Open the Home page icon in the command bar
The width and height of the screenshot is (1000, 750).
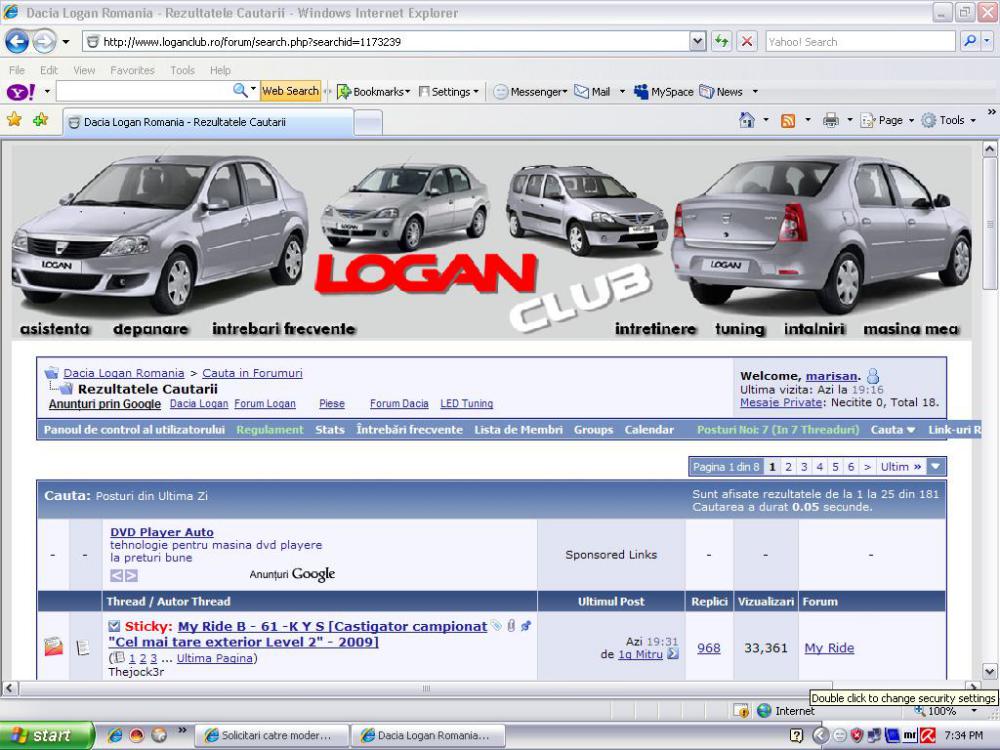point(746,120)
